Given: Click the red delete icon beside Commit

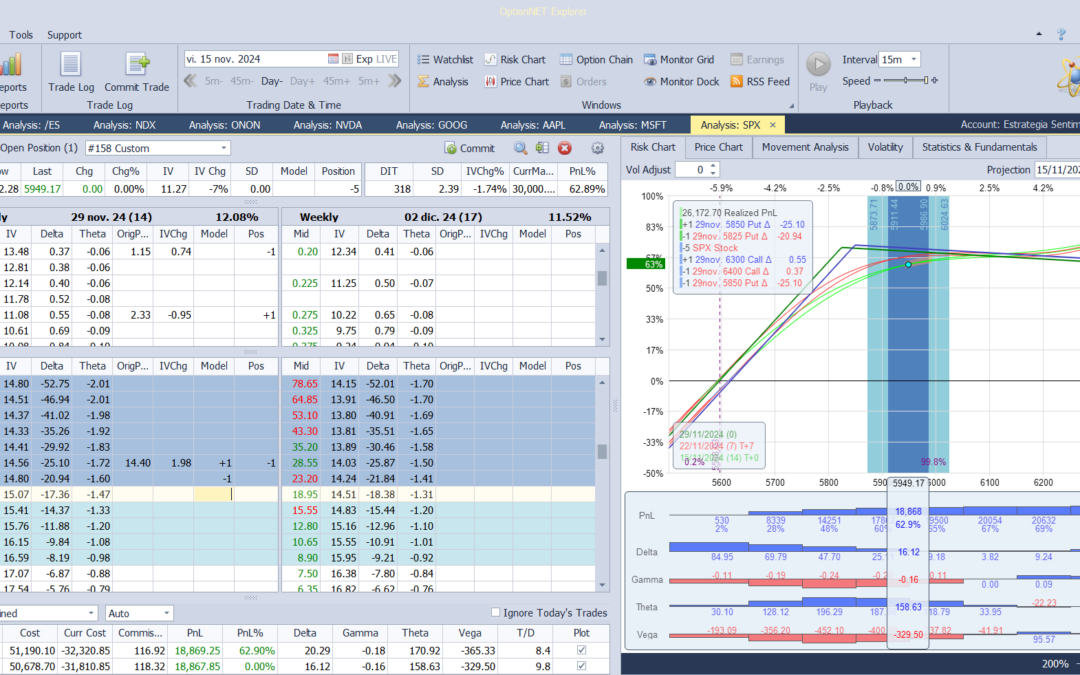Looking at the screenshot, I should coord(564,148).
